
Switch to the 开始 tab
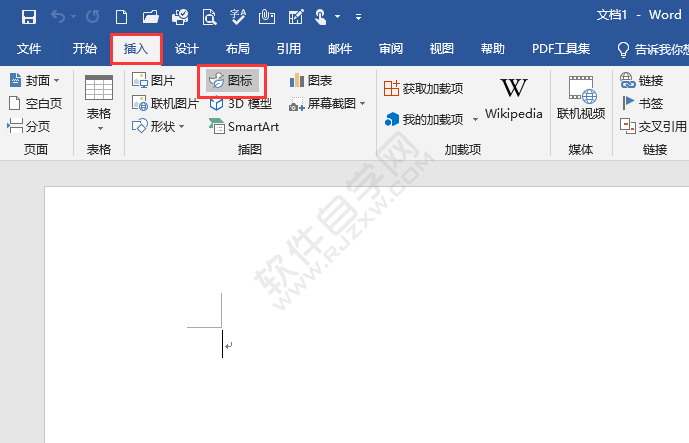pyautogui.click(x=84, y=48)
